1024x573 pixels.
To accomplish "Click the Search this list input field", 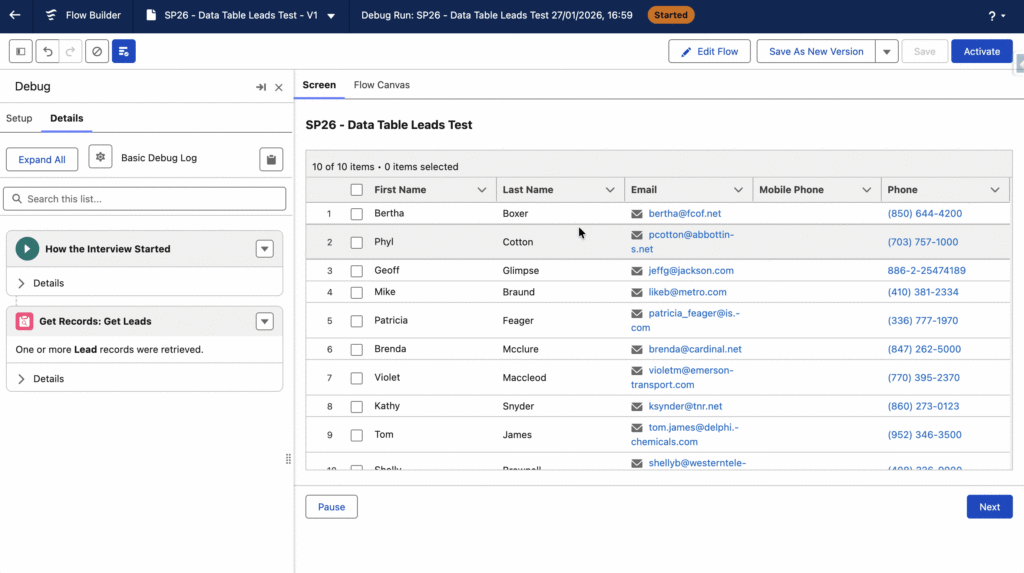I will 145,199.
